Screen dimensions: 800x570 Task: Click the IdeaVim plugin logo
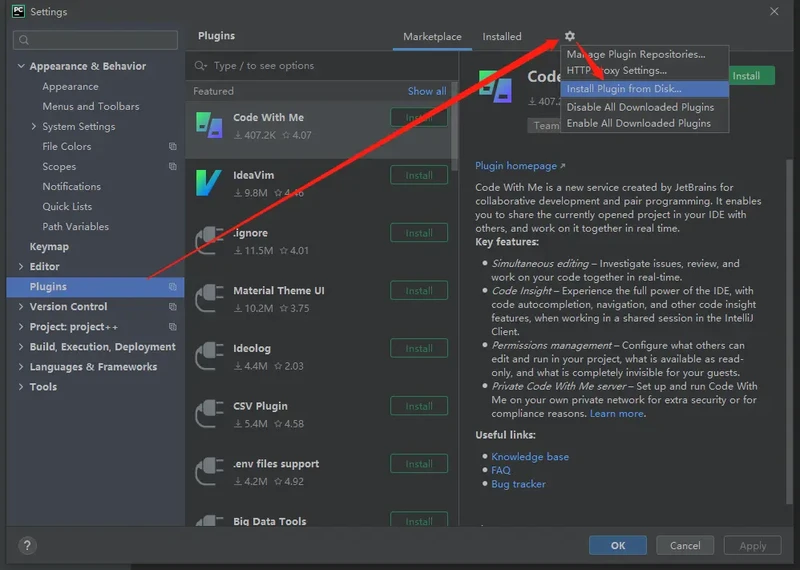(x=209, y=183)
